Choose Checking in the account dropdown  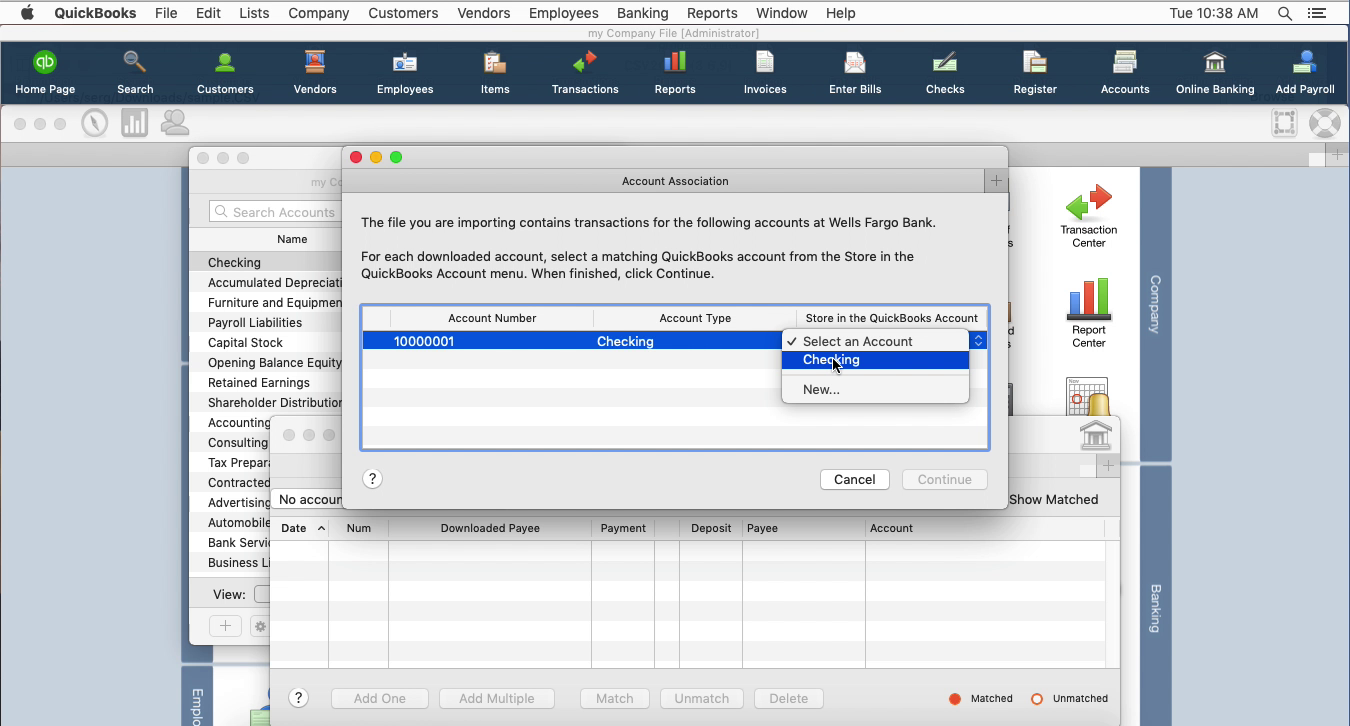[875, 360]
